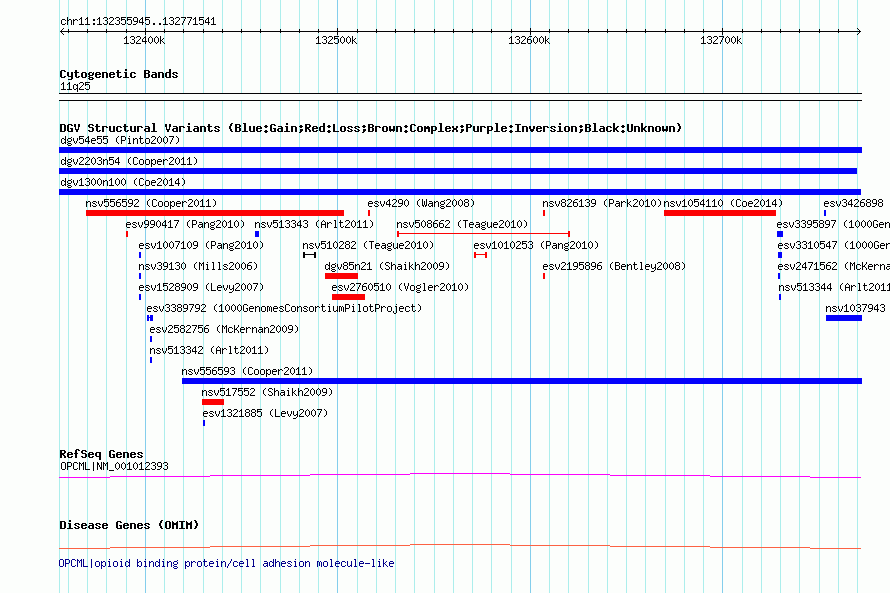The height and width of the screenshot is (593, 890).
Task: Click the Cytogenetic Bands track title
Action: [x=119, y=74]
